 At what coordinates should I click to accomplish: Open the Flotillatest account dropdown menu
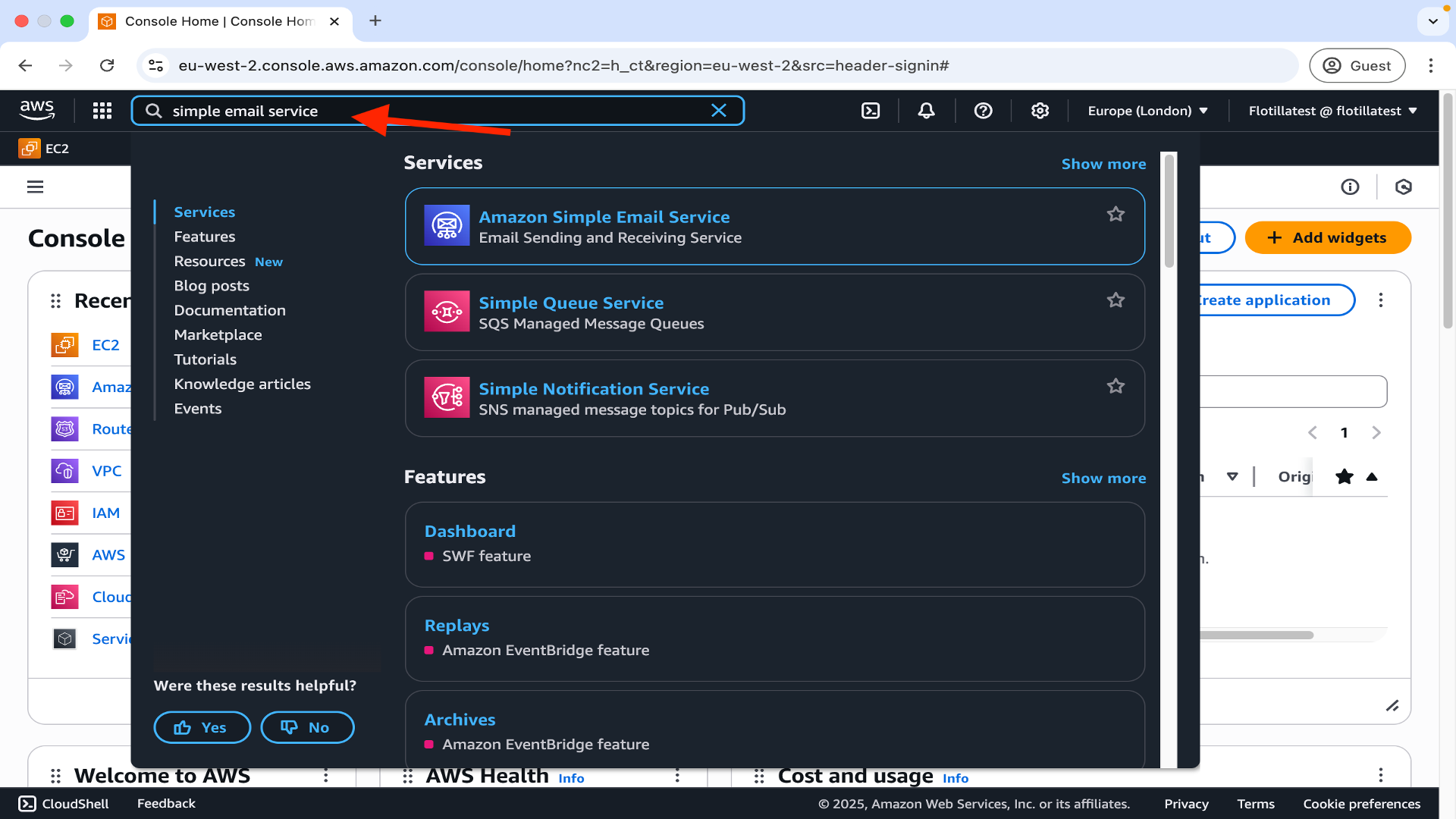pyautogui.click(x=1332, y=111)
